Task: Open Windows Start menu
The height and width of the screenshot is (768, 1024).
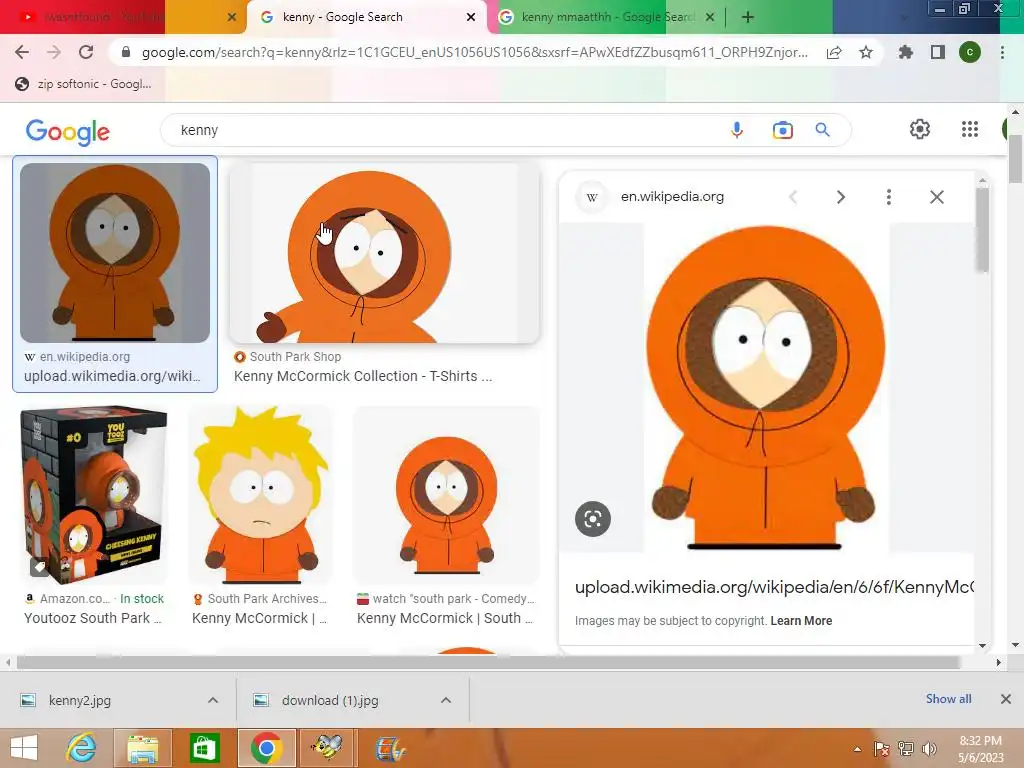Action: (24, 748)
